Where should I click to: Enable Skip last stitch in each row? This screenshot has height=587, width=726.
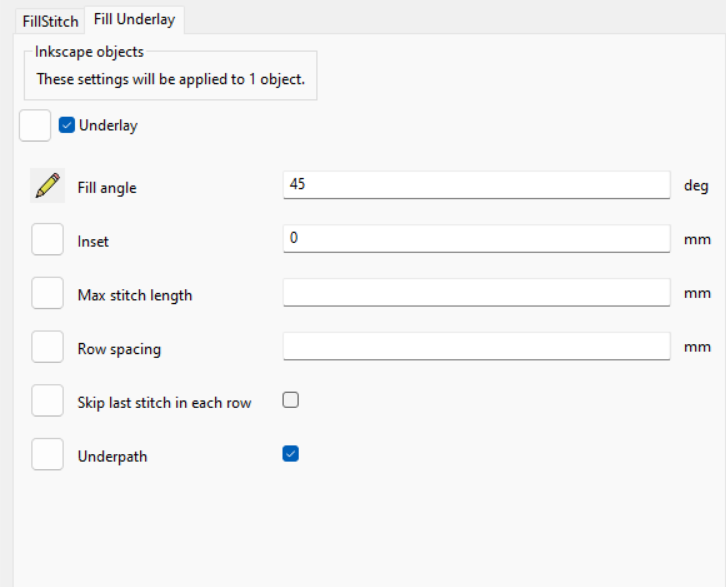(x=290, y=400)
